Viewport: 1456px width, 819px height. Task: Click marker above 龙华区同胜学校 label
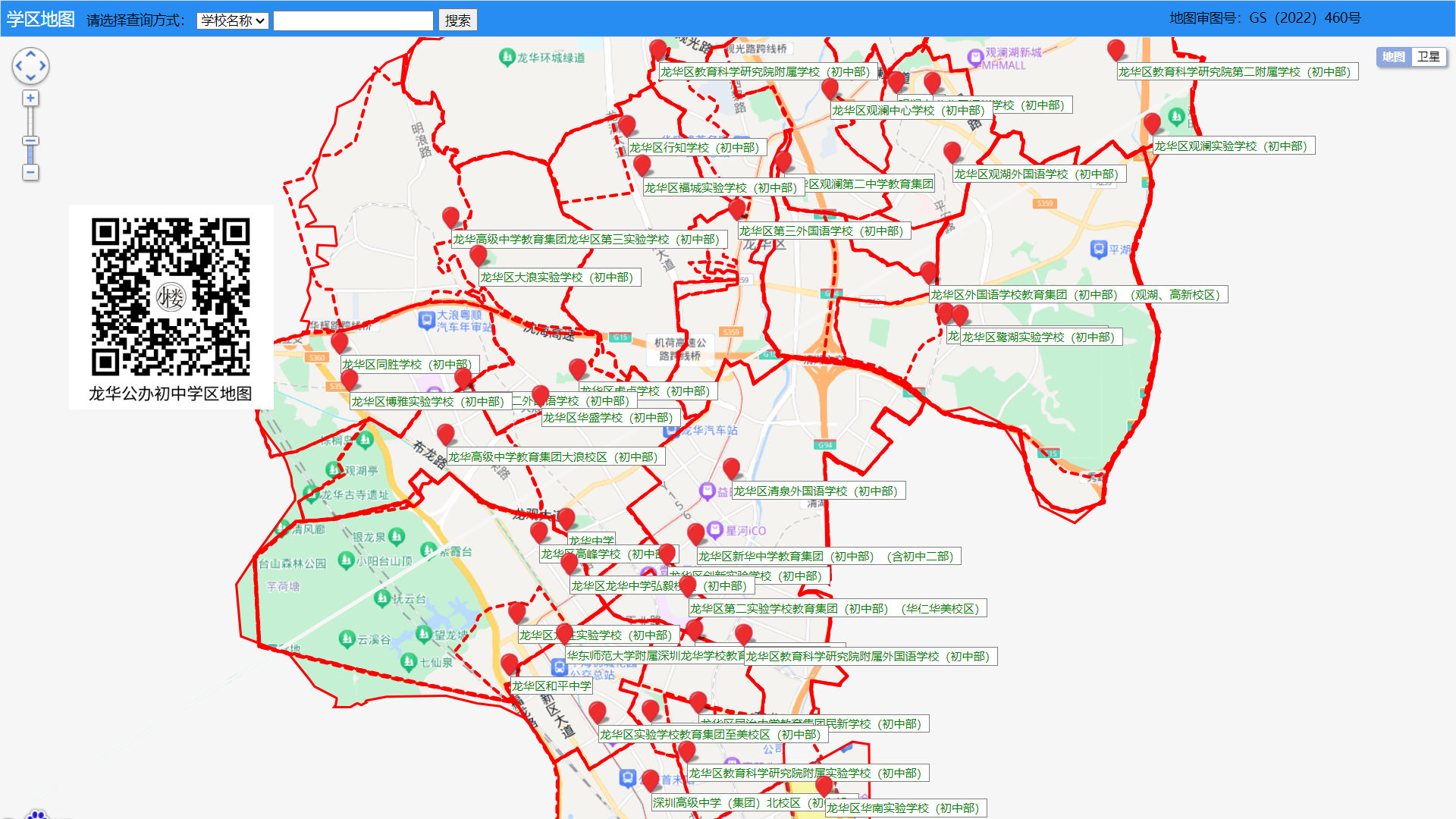tap(340, 343)
